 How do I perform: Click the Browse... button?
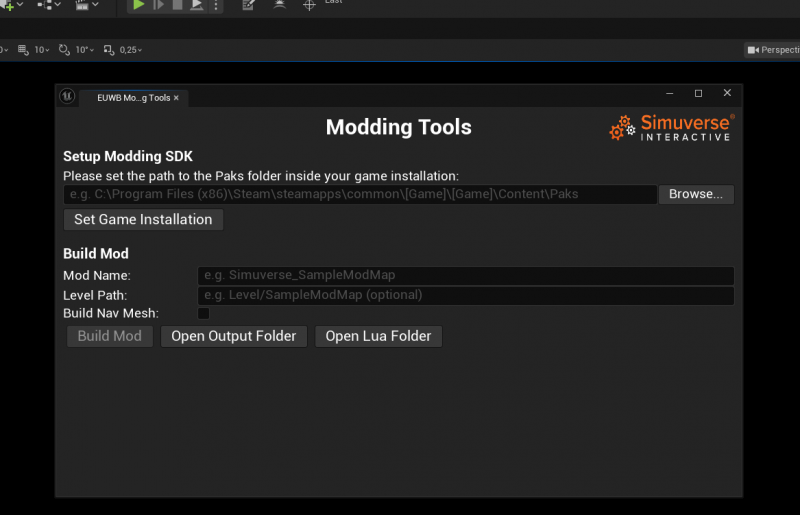coord(696,194)
